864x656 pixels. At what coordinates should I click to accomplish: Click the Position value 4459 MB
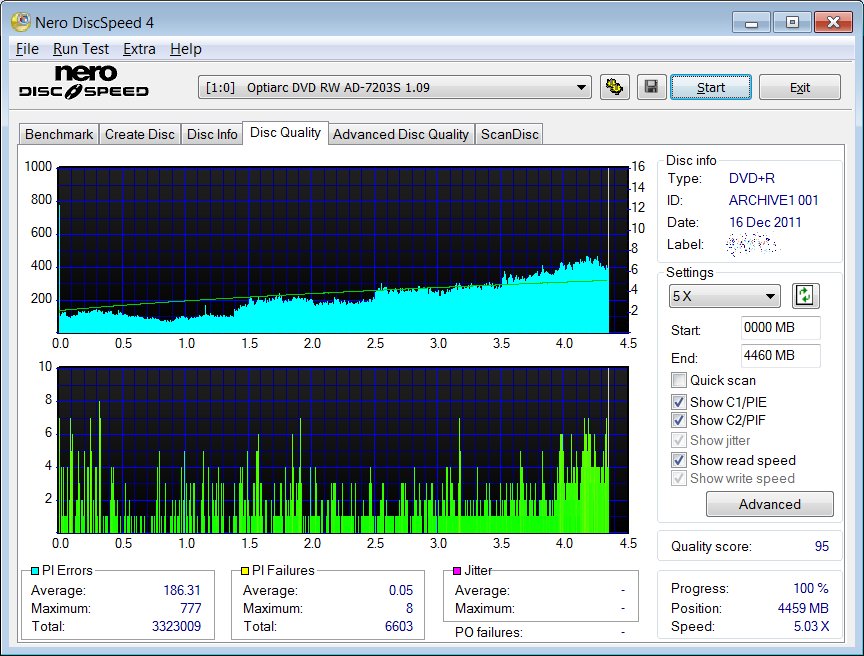pyautogui.click(x=803, y=608)
